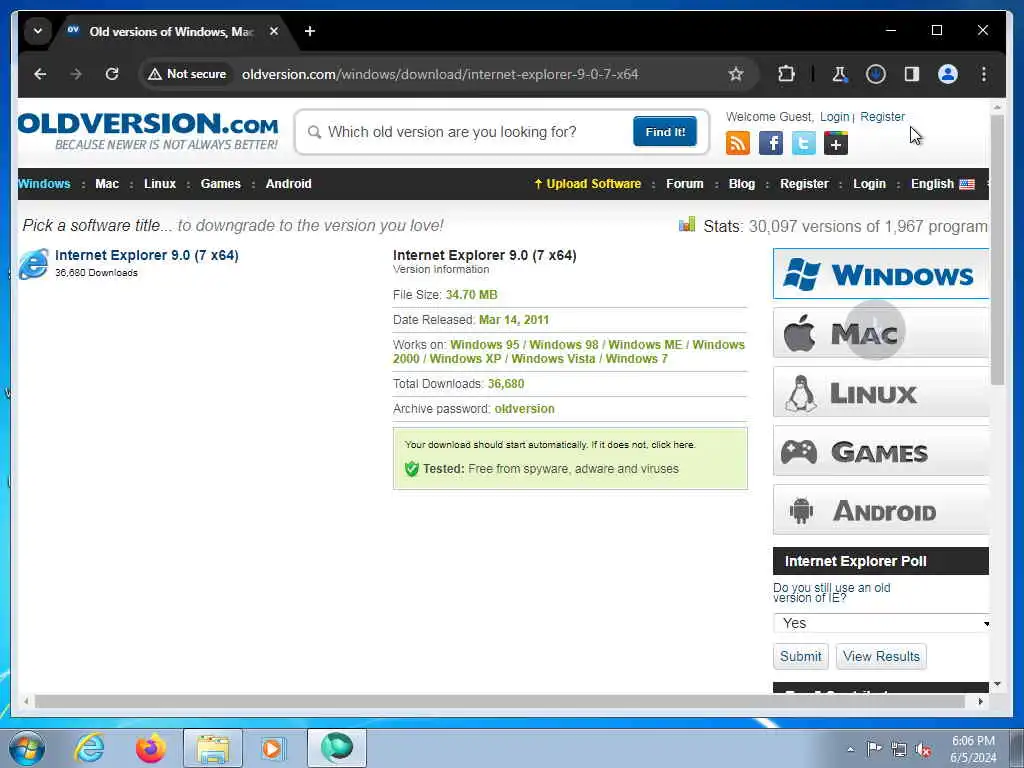Image resolution: width=1024 pixels, height=768 pixels.
Task: Open the poll answer dropdown showing Yes
Action: click(x=881, y=623)
